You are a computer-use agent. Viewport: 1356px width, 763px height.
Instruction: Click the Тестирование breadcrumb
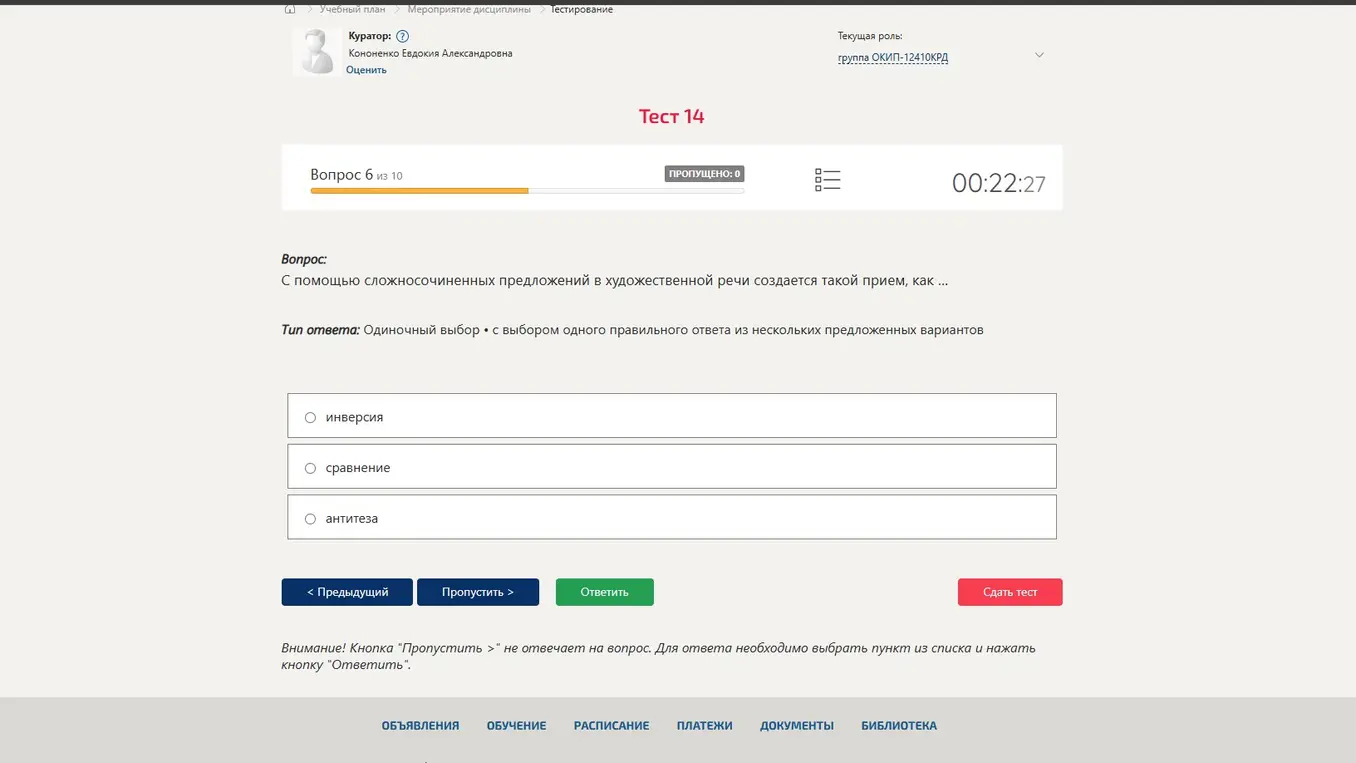(582, 9)
